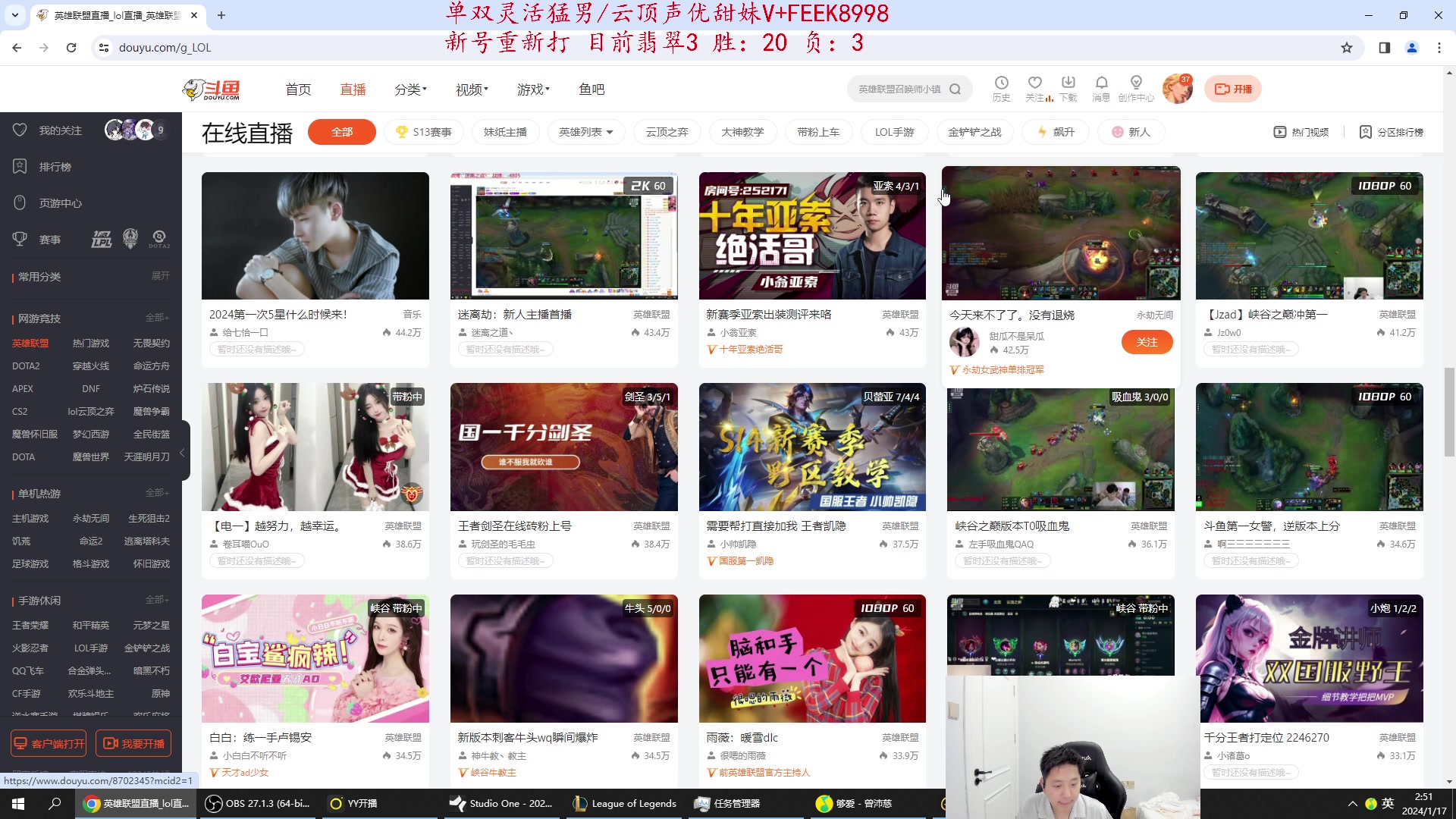Open the 鱼吧 navigation tab

[x=591, y=89]
